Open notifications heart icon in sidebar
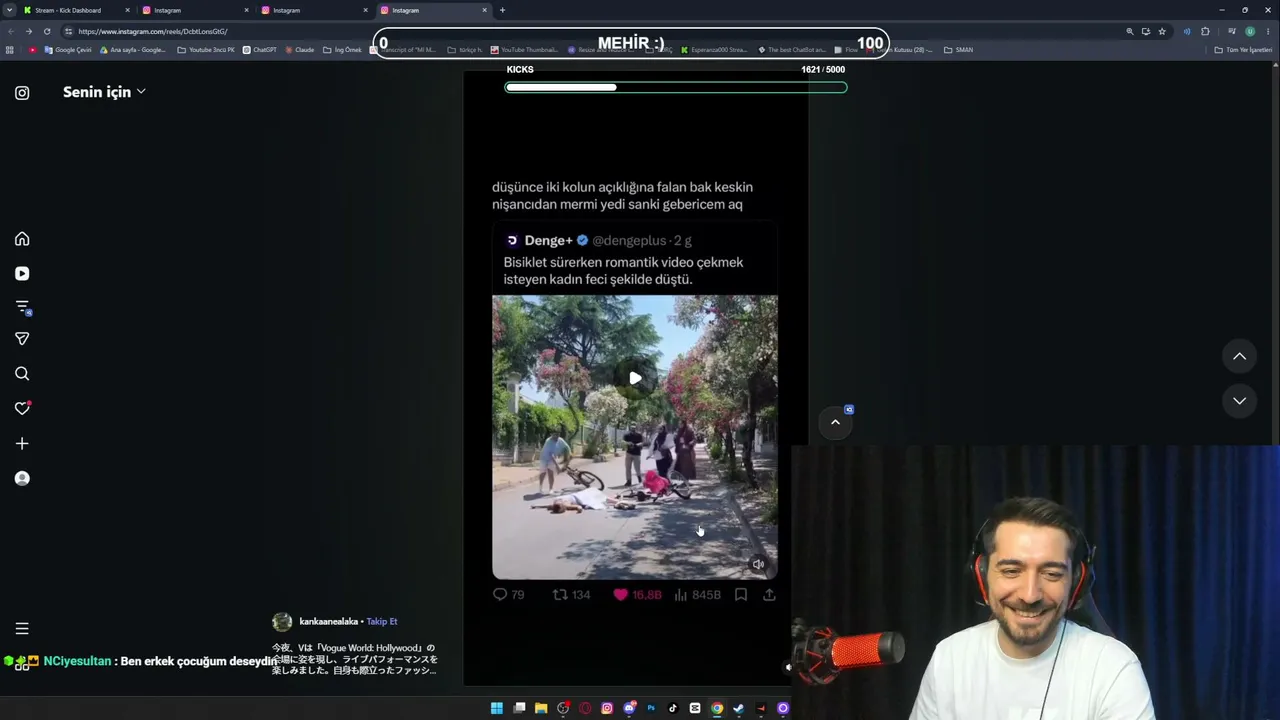 (x=22, y=408)
